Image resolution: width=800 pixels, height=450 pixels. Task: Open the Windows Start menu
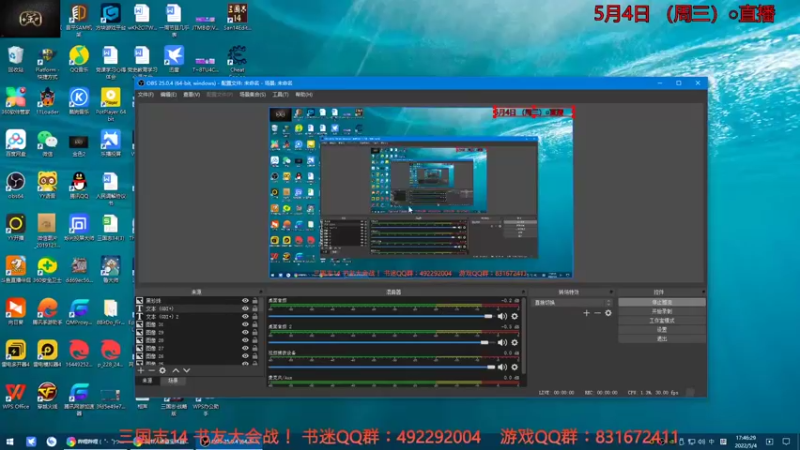point(10,441)
